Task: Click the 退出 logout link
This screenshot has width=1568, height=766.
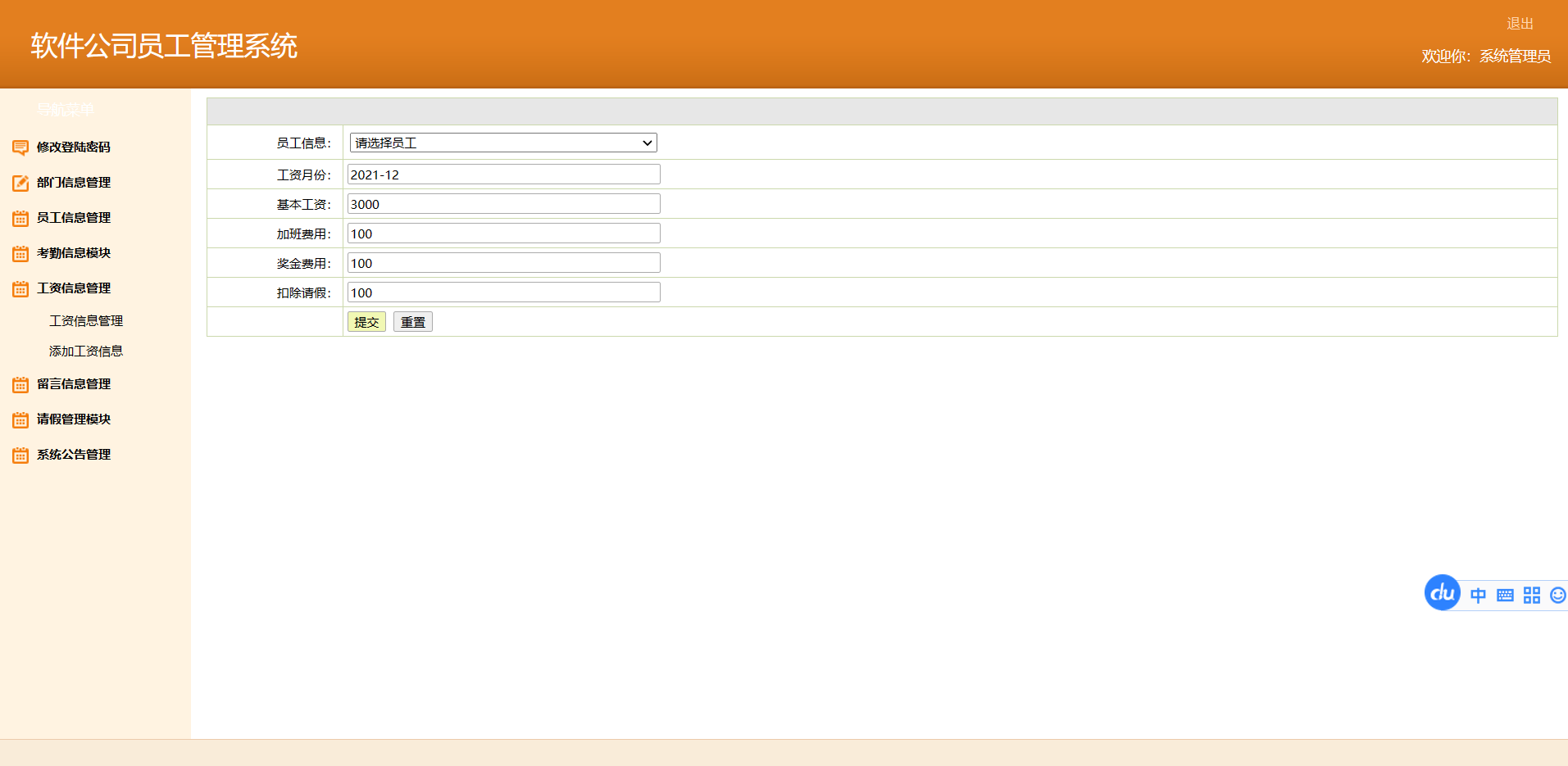Action: pos(1520,24)
